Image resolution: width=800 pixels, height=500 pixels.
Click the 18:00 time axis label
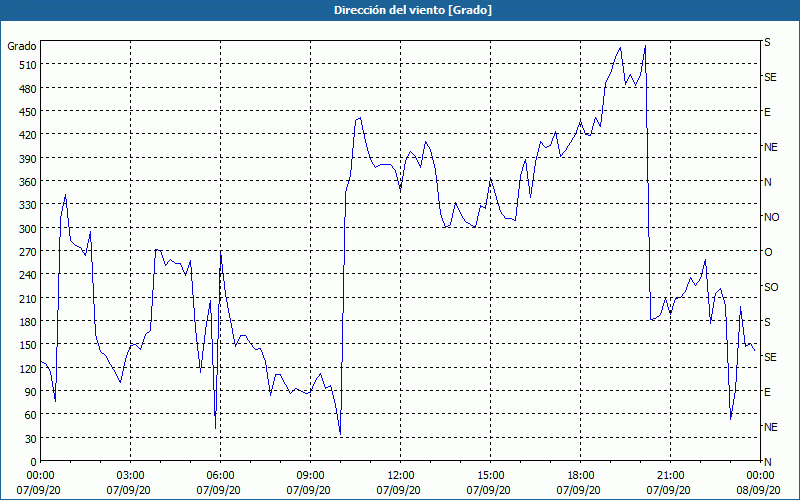click(581, 476)
